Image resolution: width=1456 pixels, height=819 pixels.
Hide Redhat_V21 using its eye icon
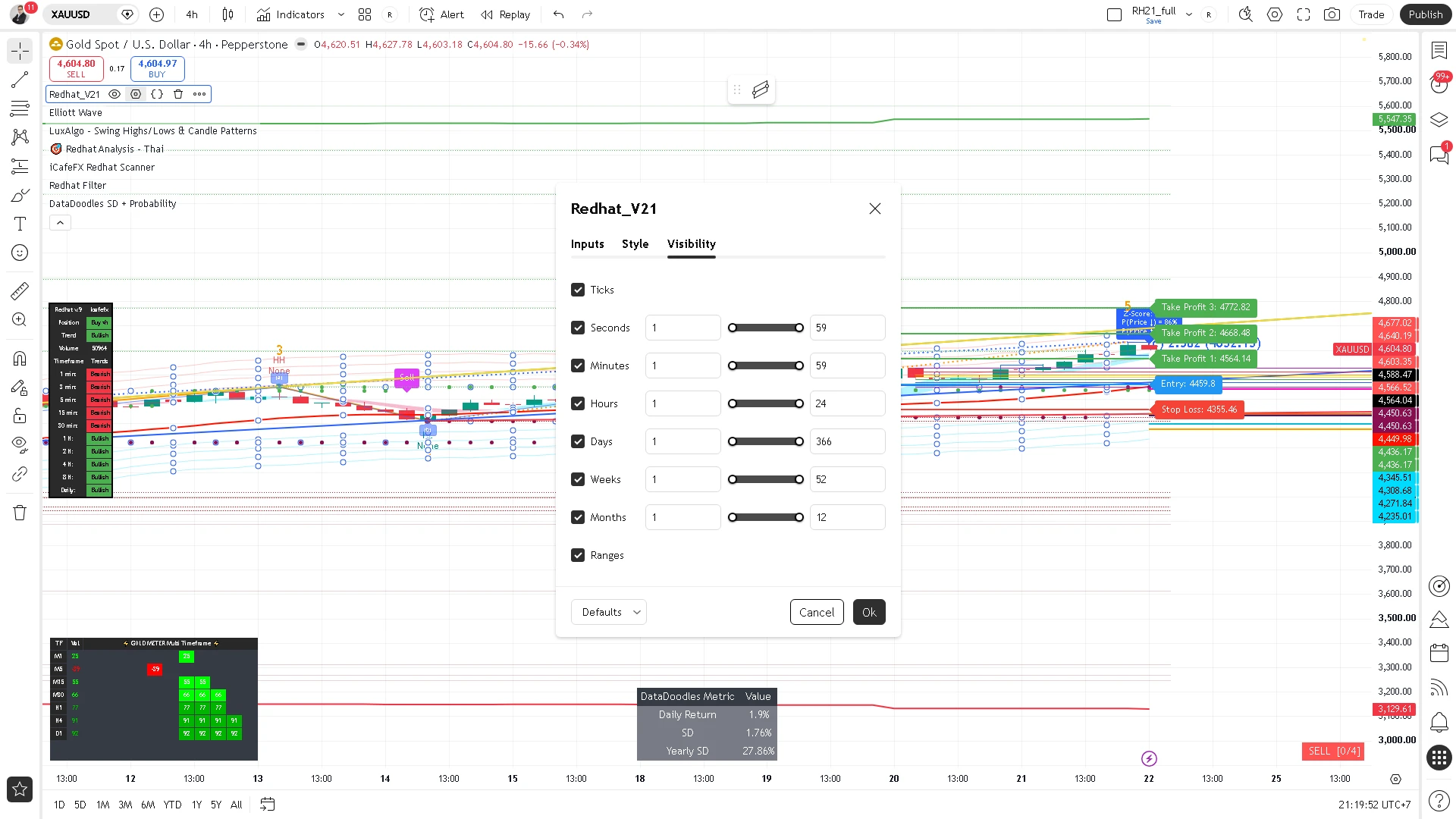[x=115, y=94]
